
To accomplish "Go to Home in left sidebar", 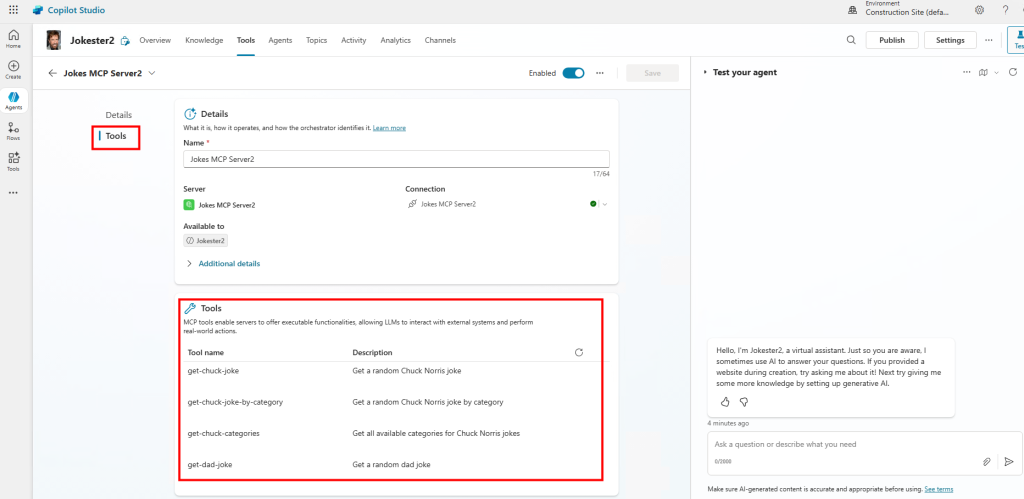I will (x=13, y=39).
